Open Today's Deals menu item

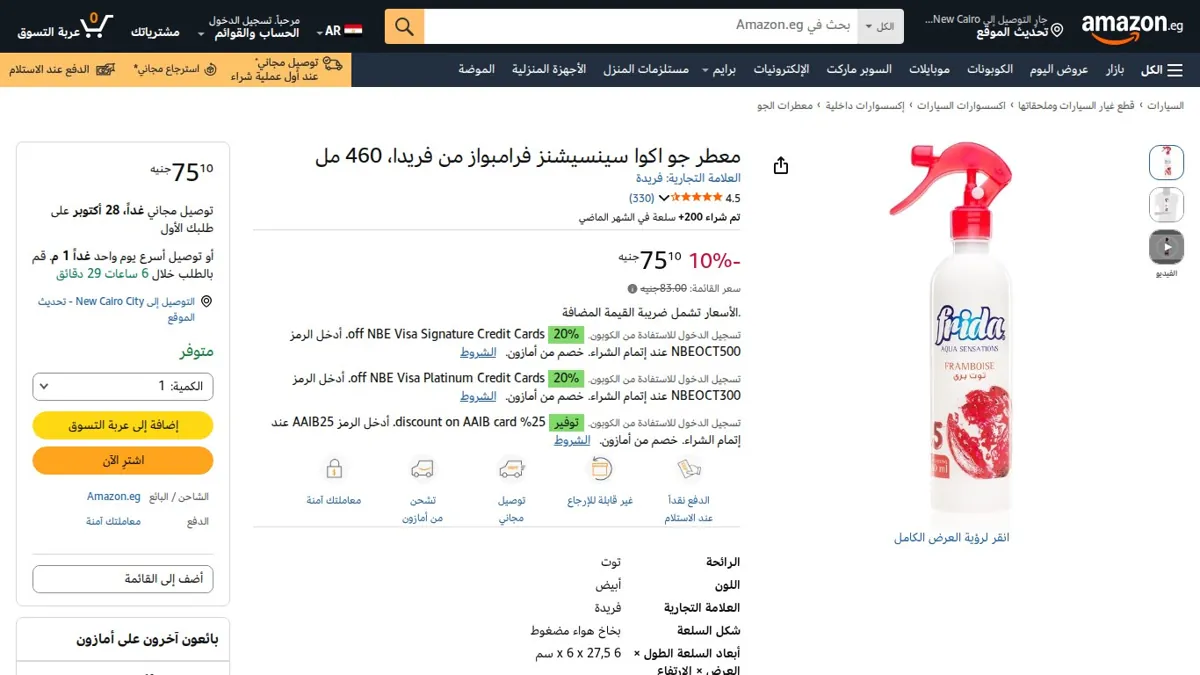(1059, 70)
